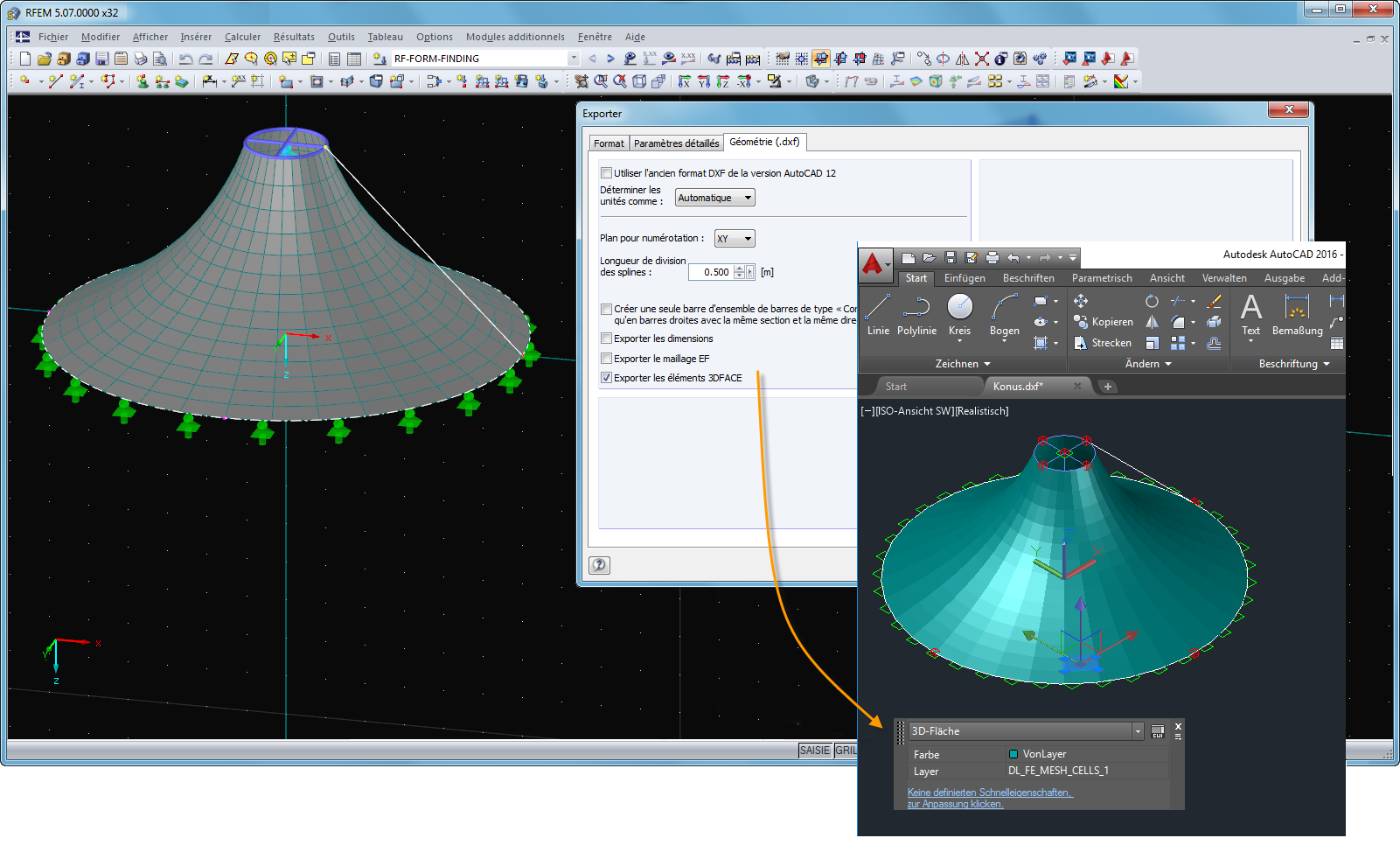Enable the AutoCAD 12 DXF format checkbox

tap(606, 172)
